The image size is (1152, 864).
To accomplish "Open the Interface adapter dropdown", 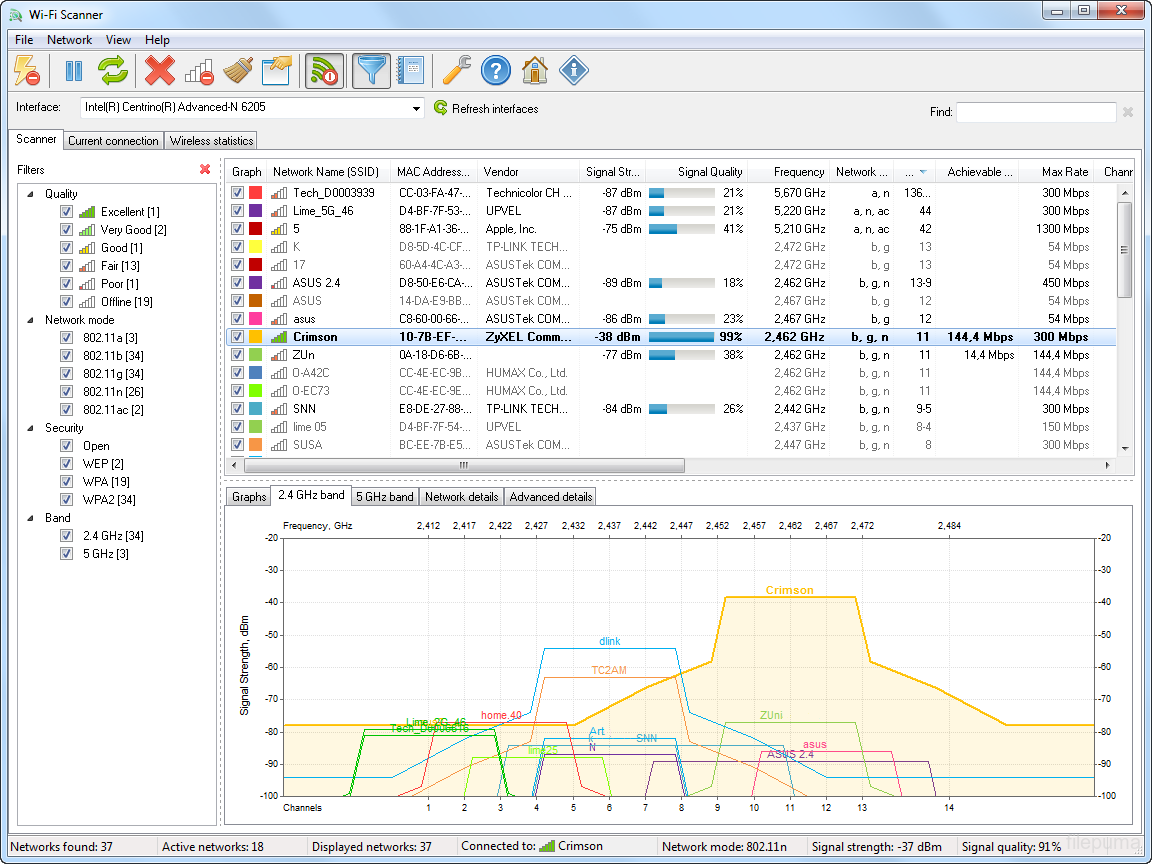I will tap(417, 108).
